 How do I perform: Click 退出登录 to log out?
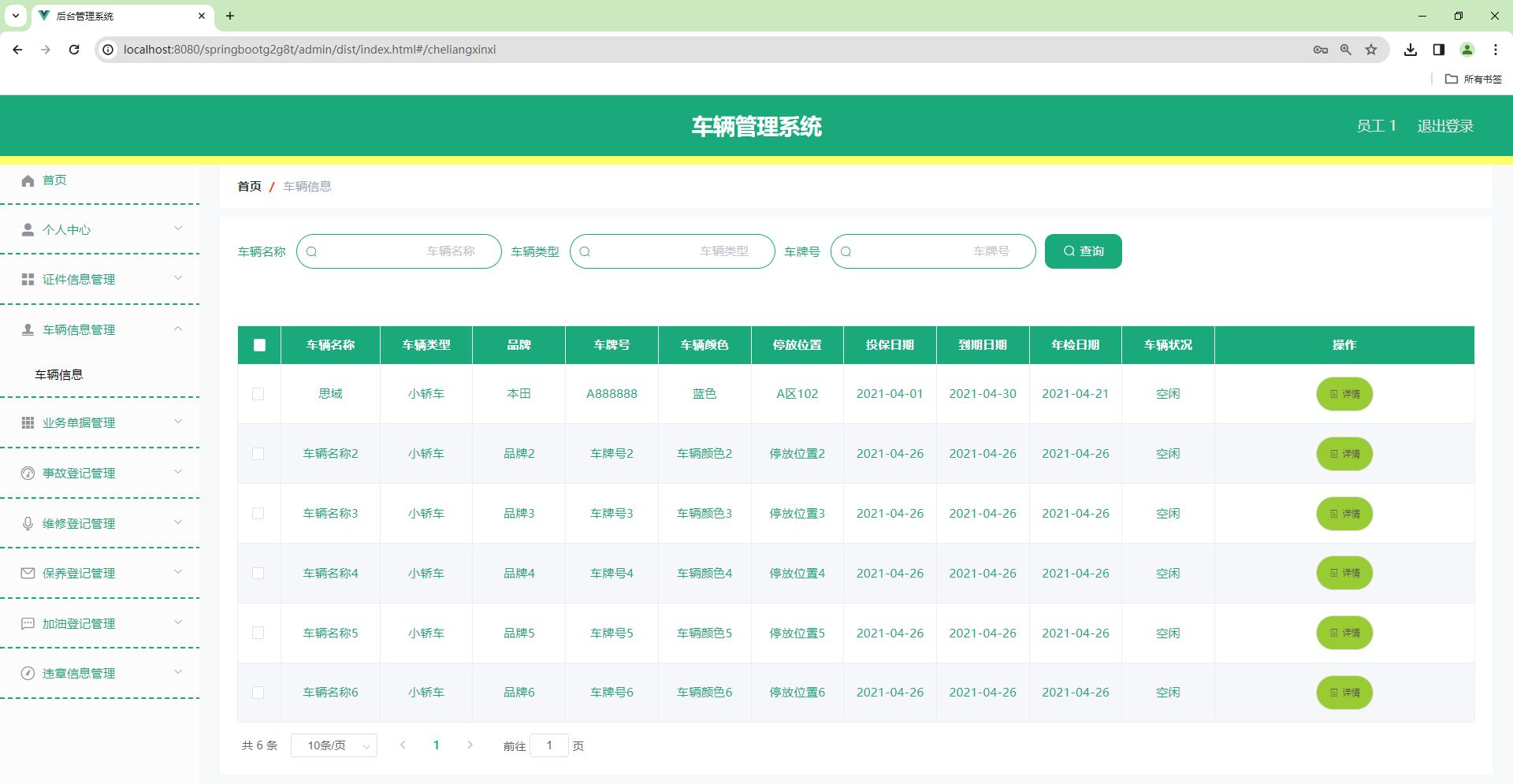coord(1445,126)
